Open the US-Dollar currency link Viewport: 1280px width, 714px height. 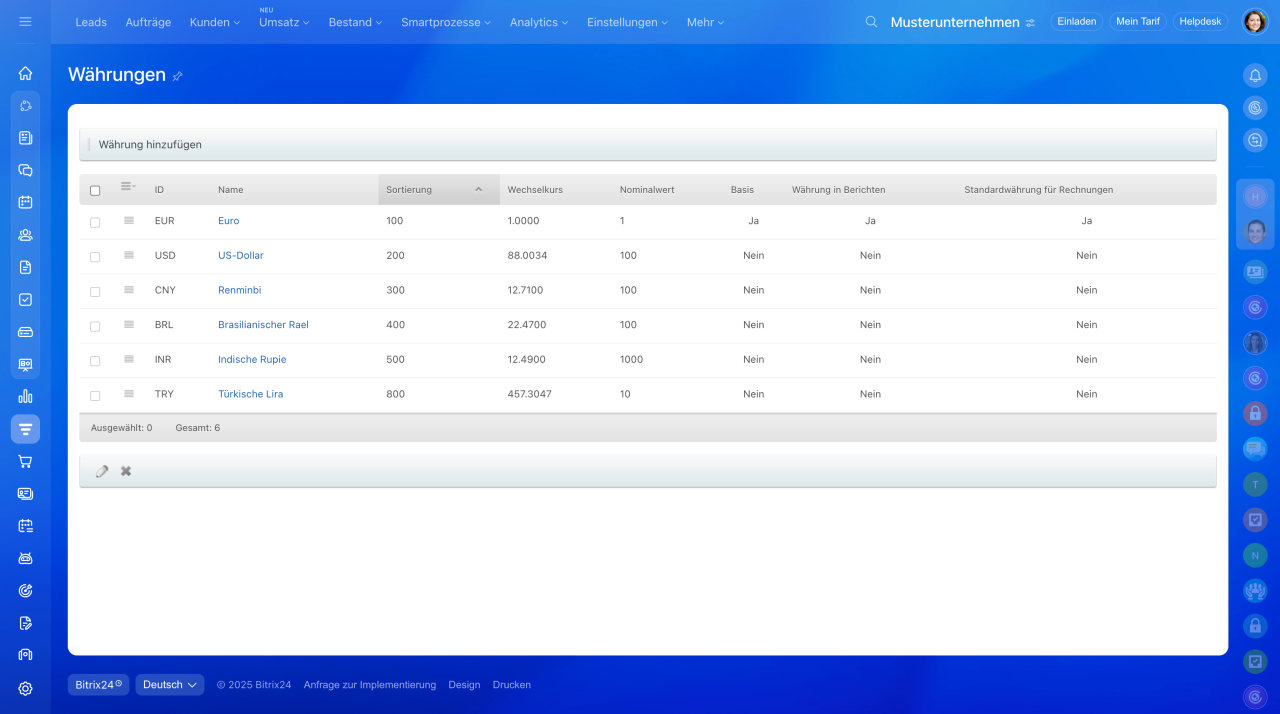[241, 255]
